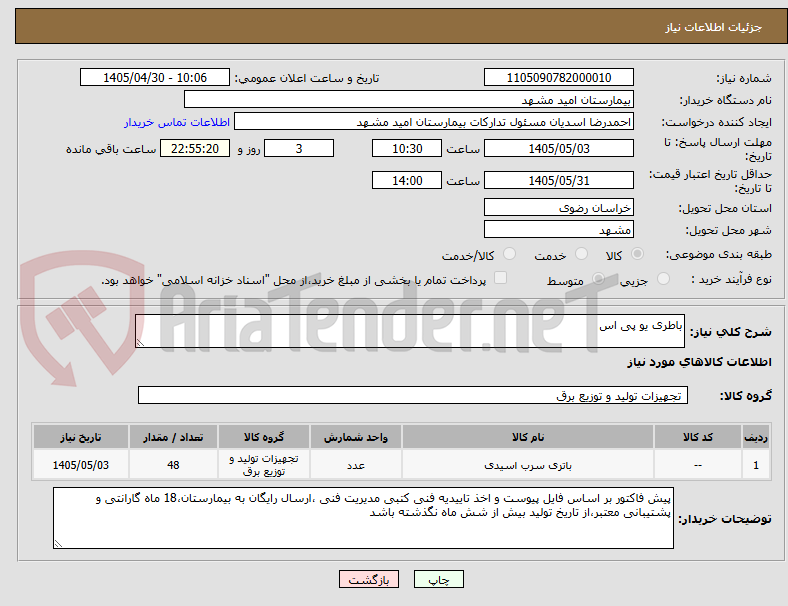
Task: Click the remaining days field showing 3
Action: (299, 148)
